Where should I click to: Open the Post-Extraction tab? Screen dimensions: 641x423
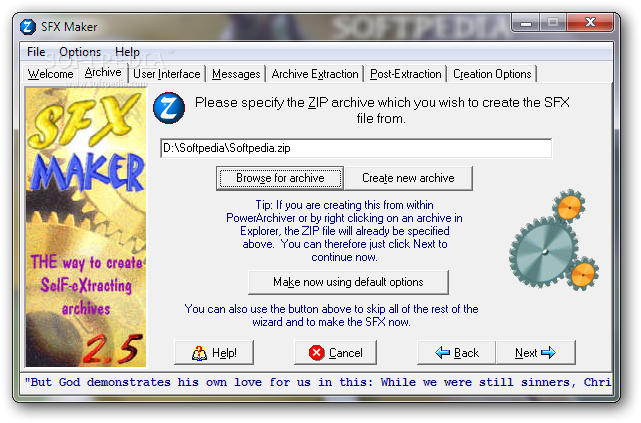(406, 74)
